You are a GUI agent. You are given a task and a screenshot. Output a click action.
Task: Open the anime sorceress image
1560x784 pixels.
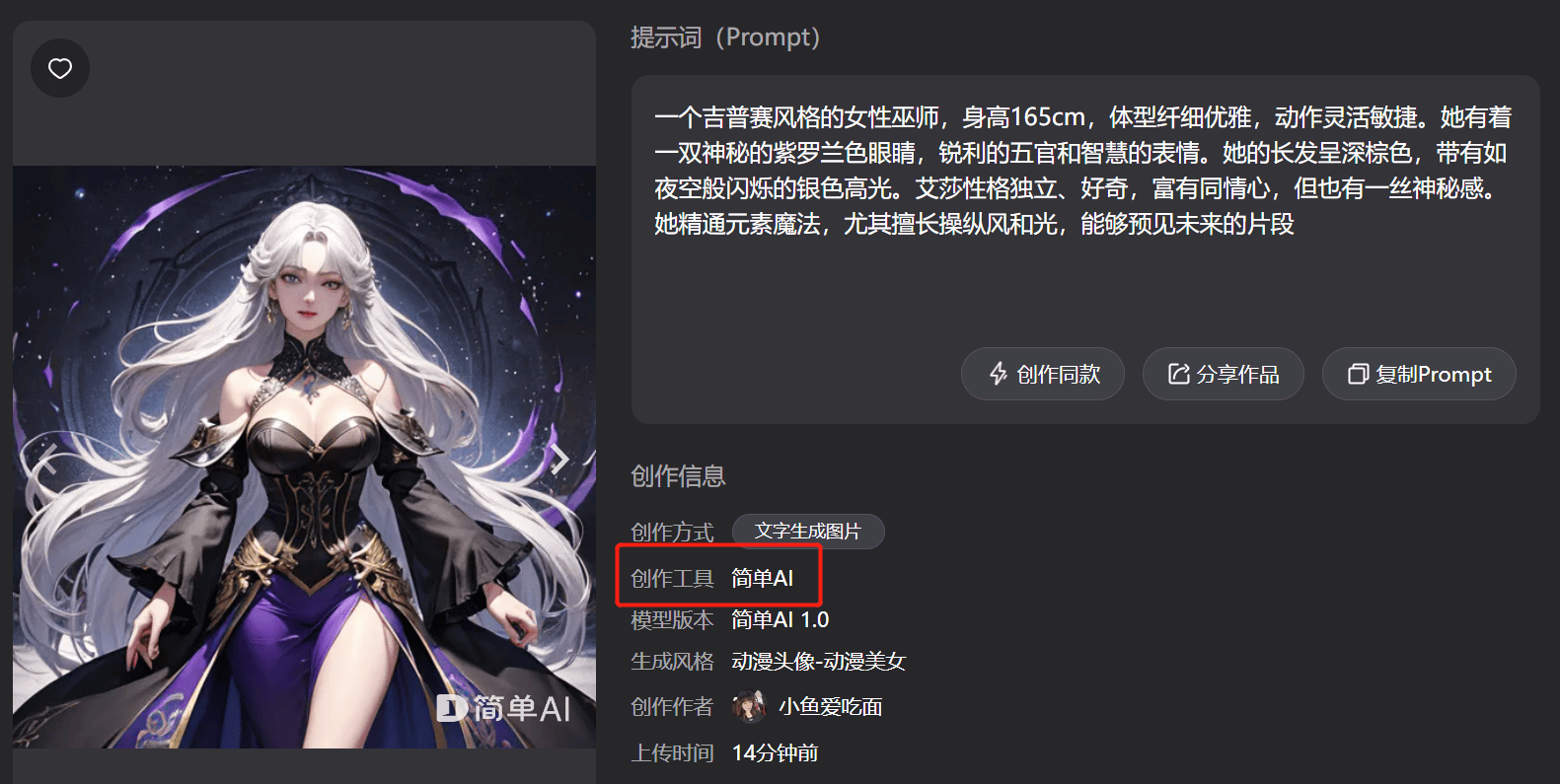pyautogui.click(x=304, y=457)
